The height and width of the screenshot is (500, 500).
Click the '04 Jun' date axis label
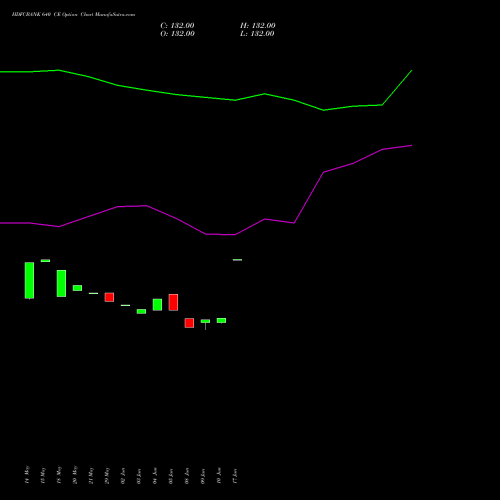[x=155, y=475]
